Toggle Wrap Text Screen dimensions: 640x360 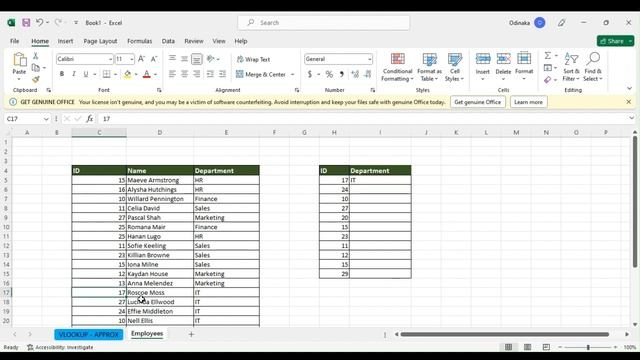click(x=253, y=60)
